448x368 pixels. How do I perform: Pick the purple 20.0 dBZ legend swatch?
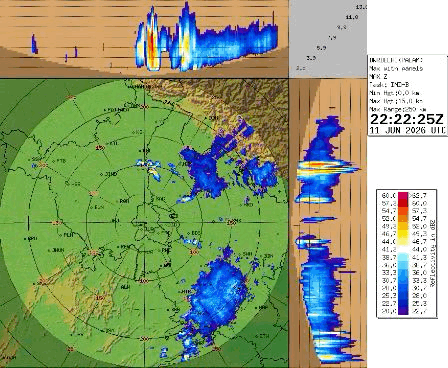(402, 311)
